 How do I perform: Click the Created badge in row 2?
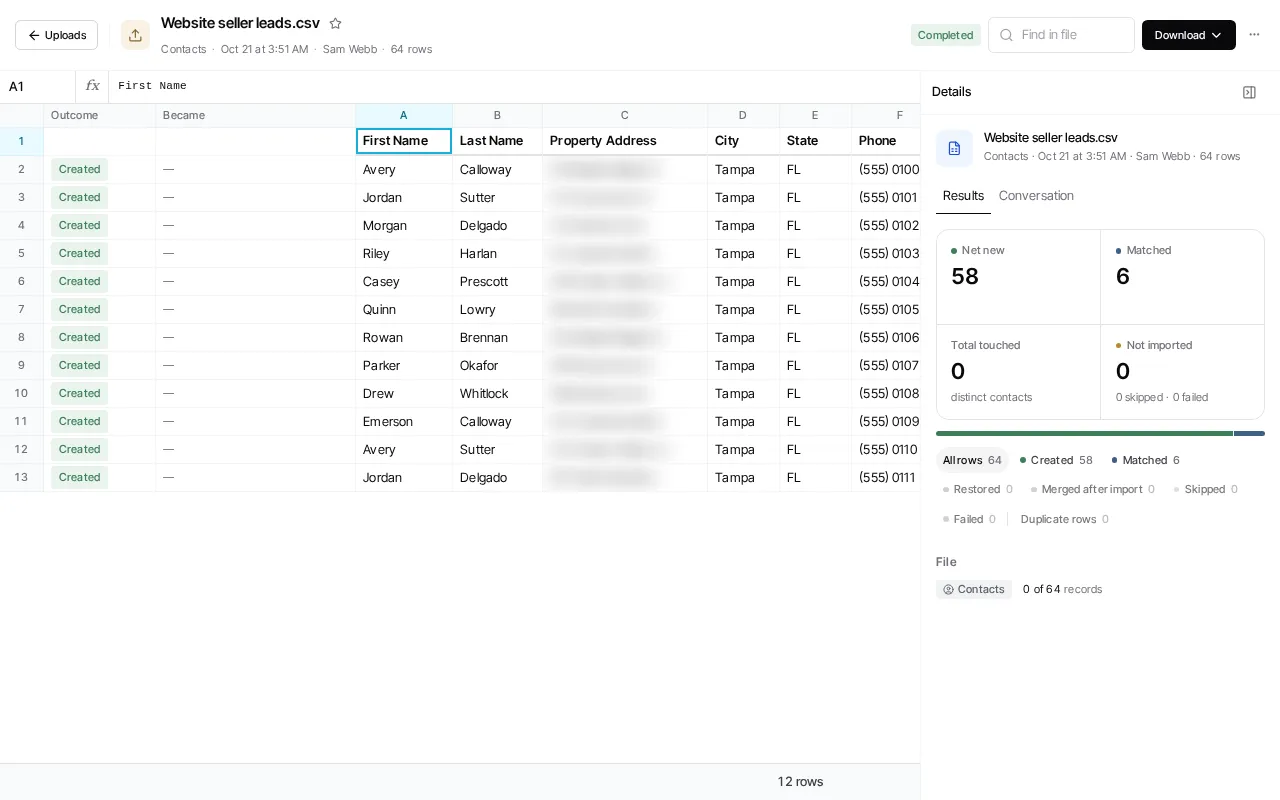(79, 169)
